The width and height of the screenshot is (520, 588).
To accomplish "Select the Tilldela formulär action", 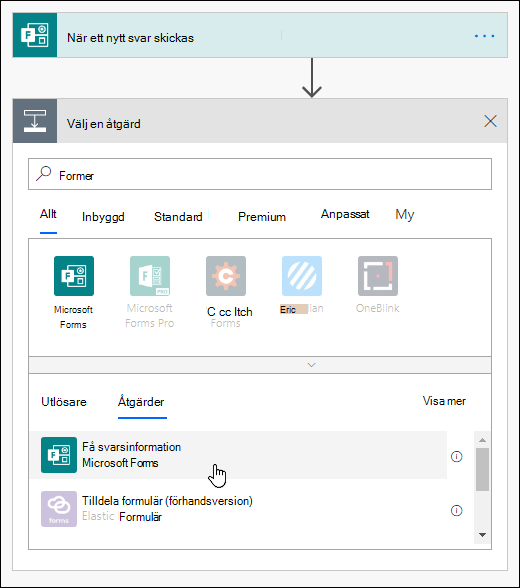I will click(x=238, y=509).
